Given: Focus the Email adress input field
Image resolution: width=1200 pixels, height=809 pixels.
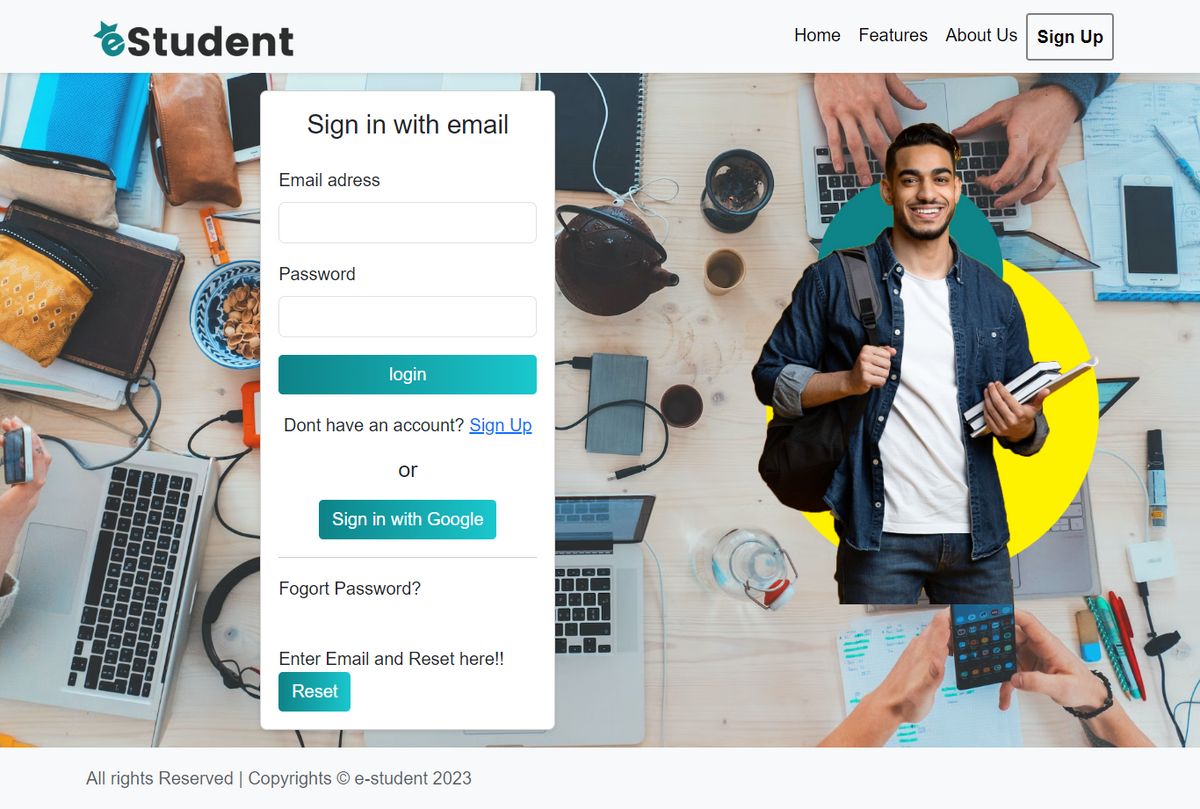Looking at the screenshot, I should coord(407,222).
